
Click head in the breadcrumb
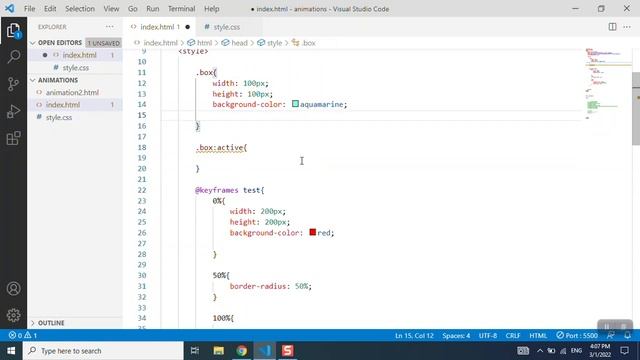[239, 43]
